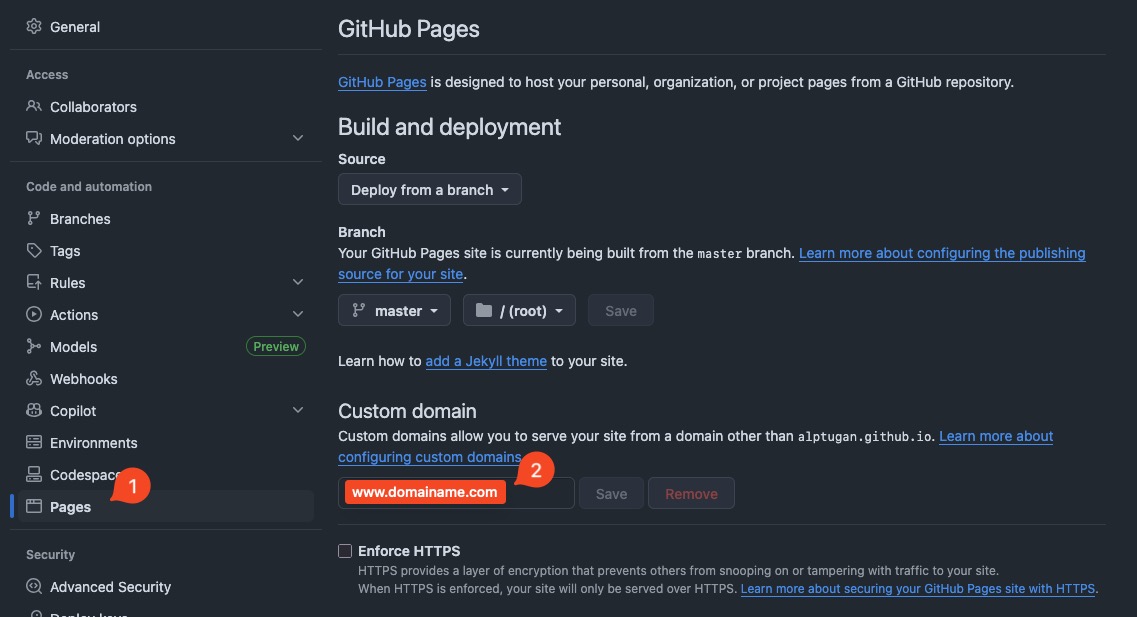The image size is (1137, 617).
Task: Expand the Rules section chevron
Action: (x=297, y=282)
